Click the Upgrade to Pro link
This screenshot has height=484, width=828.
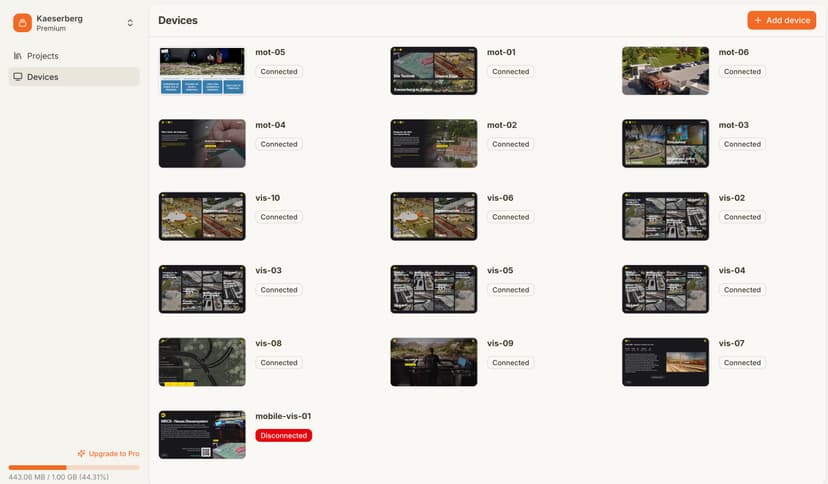[x=112, y=453]
